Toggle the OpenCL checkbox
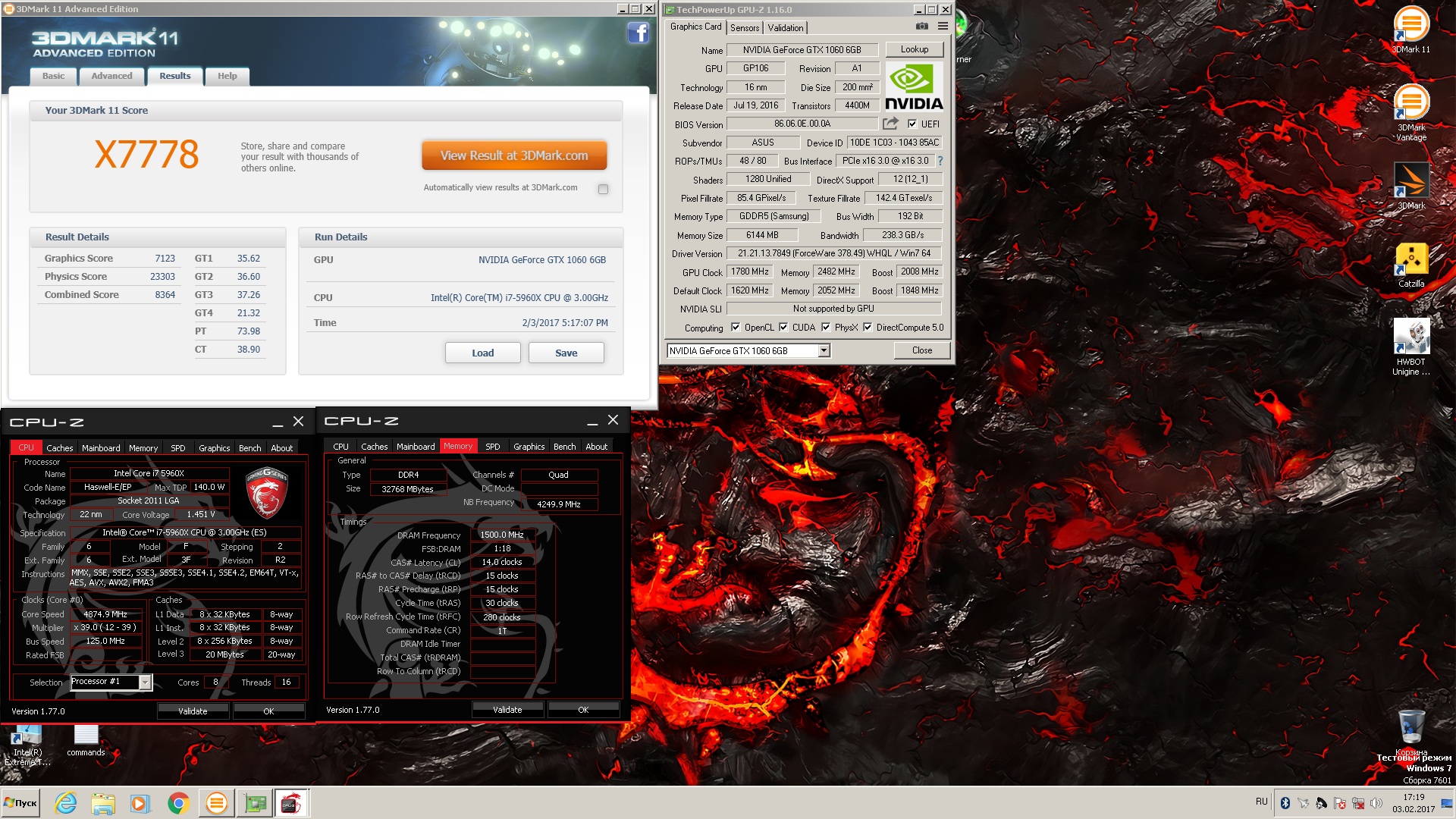The width and height of the screenshot is (1456, 819). pyautogui.click(x=736, y=328)
